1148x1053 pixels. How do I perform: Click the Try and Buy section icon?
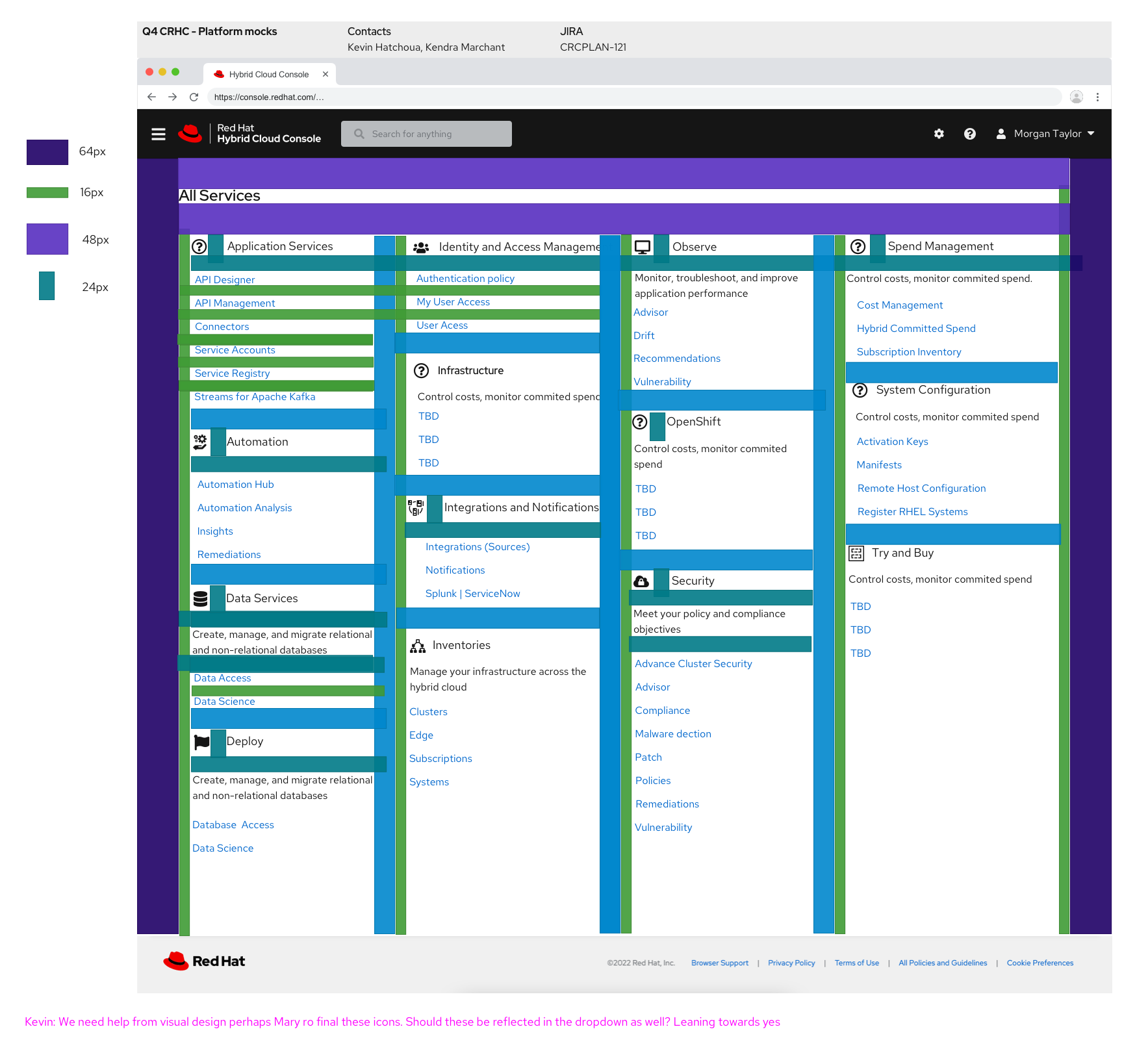pos(857,553)
